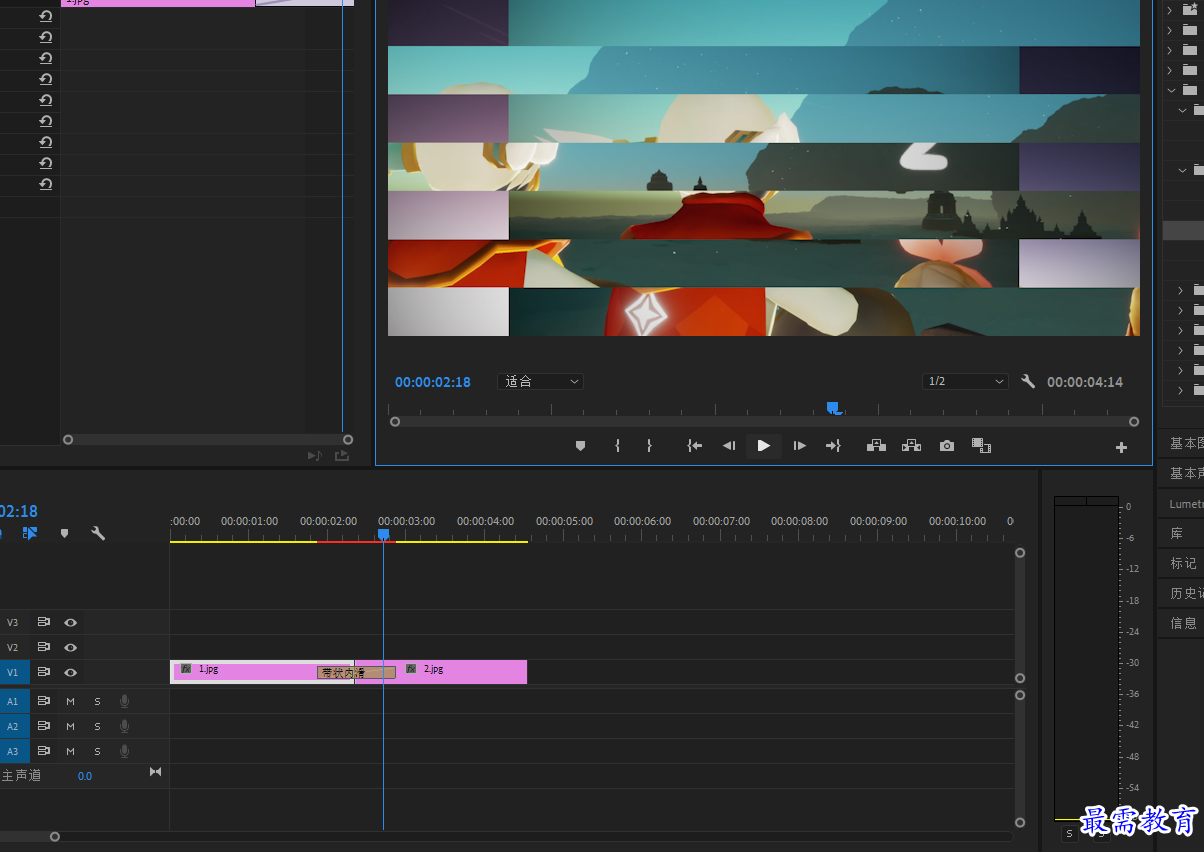
Task: Open the Comparison View button
Action: pos(981,446)
